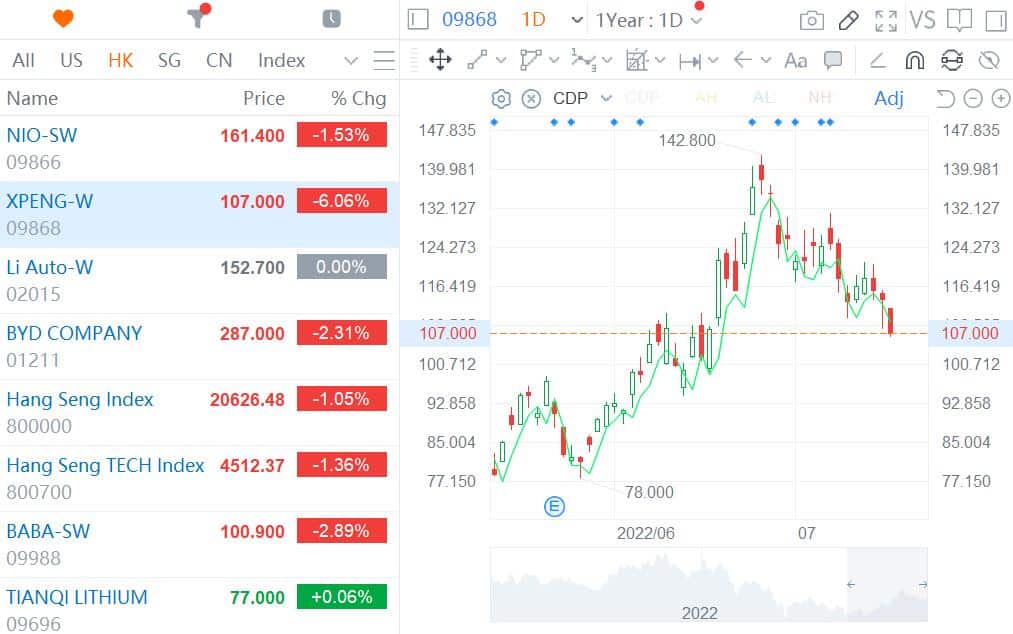
Task: Sort watchlist by % Chg column
Action: (359, 98)
